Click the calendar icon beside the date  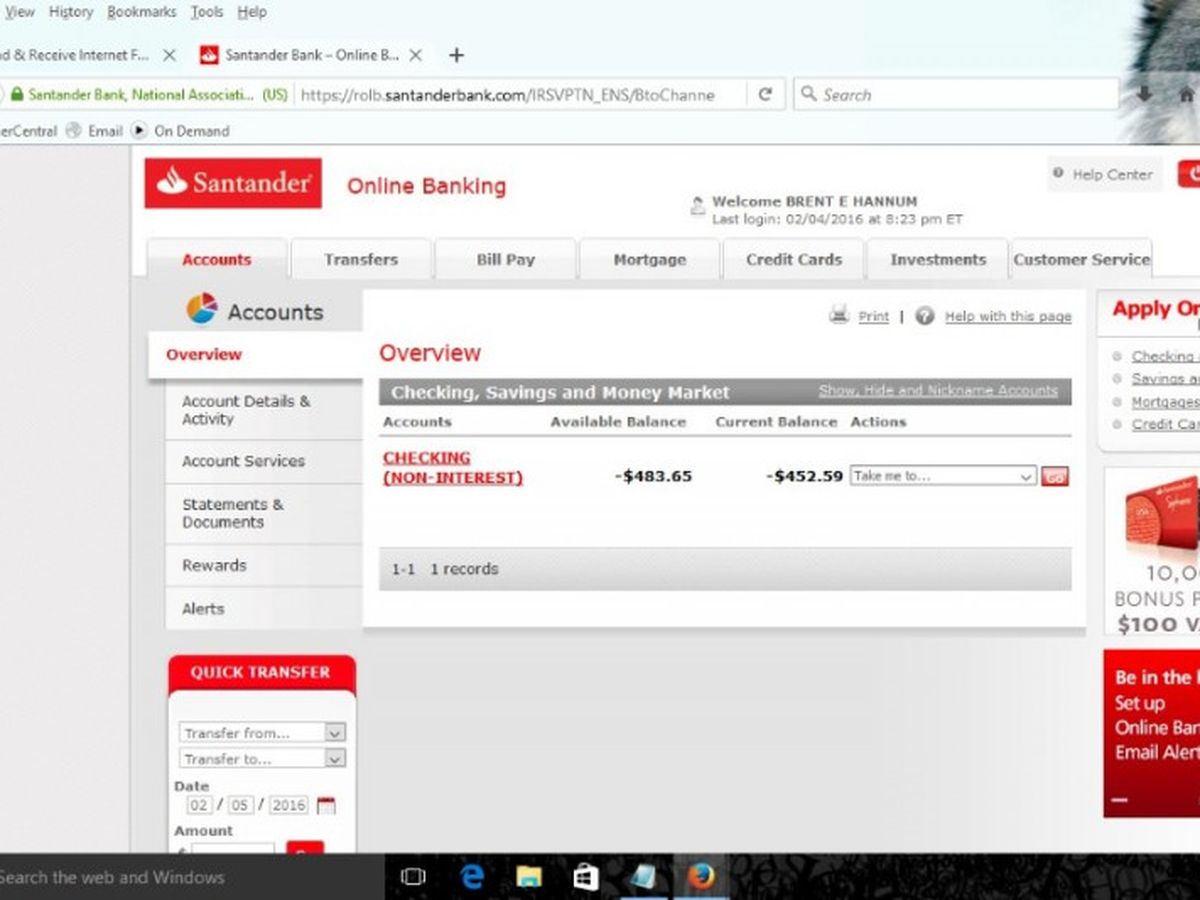point(326,805)
